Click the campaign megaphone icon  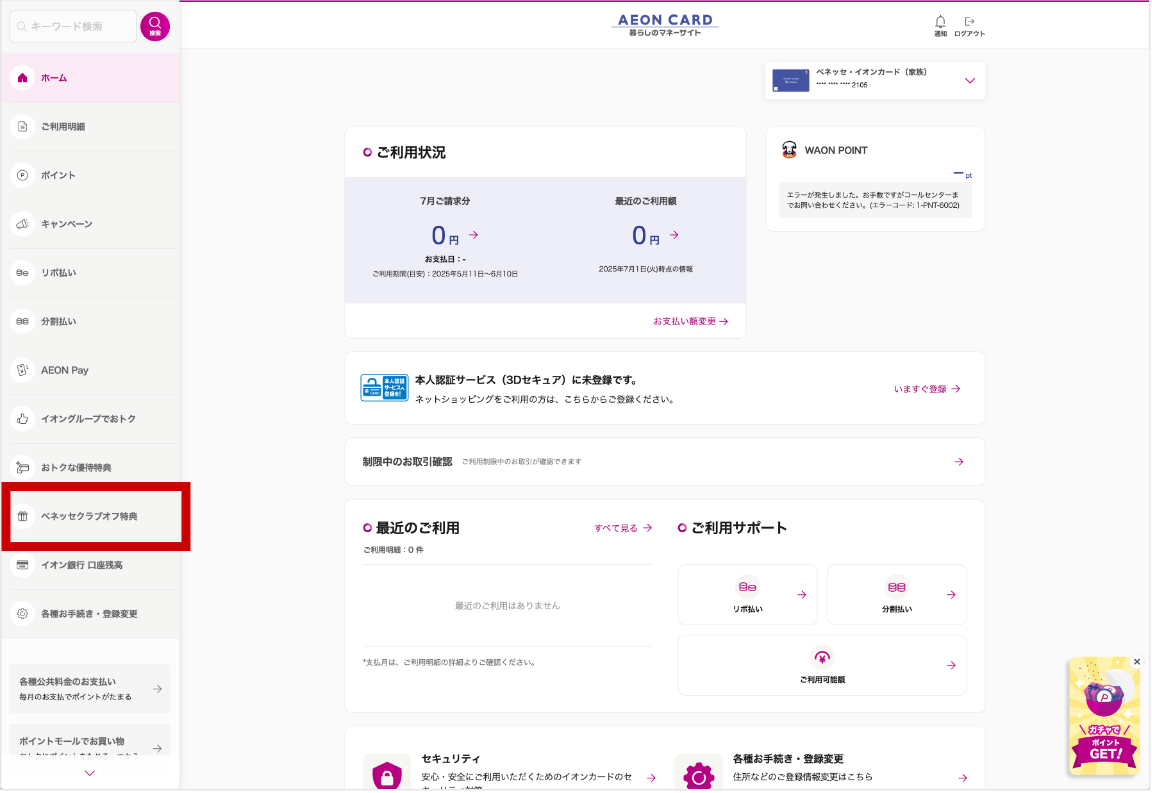23,224
